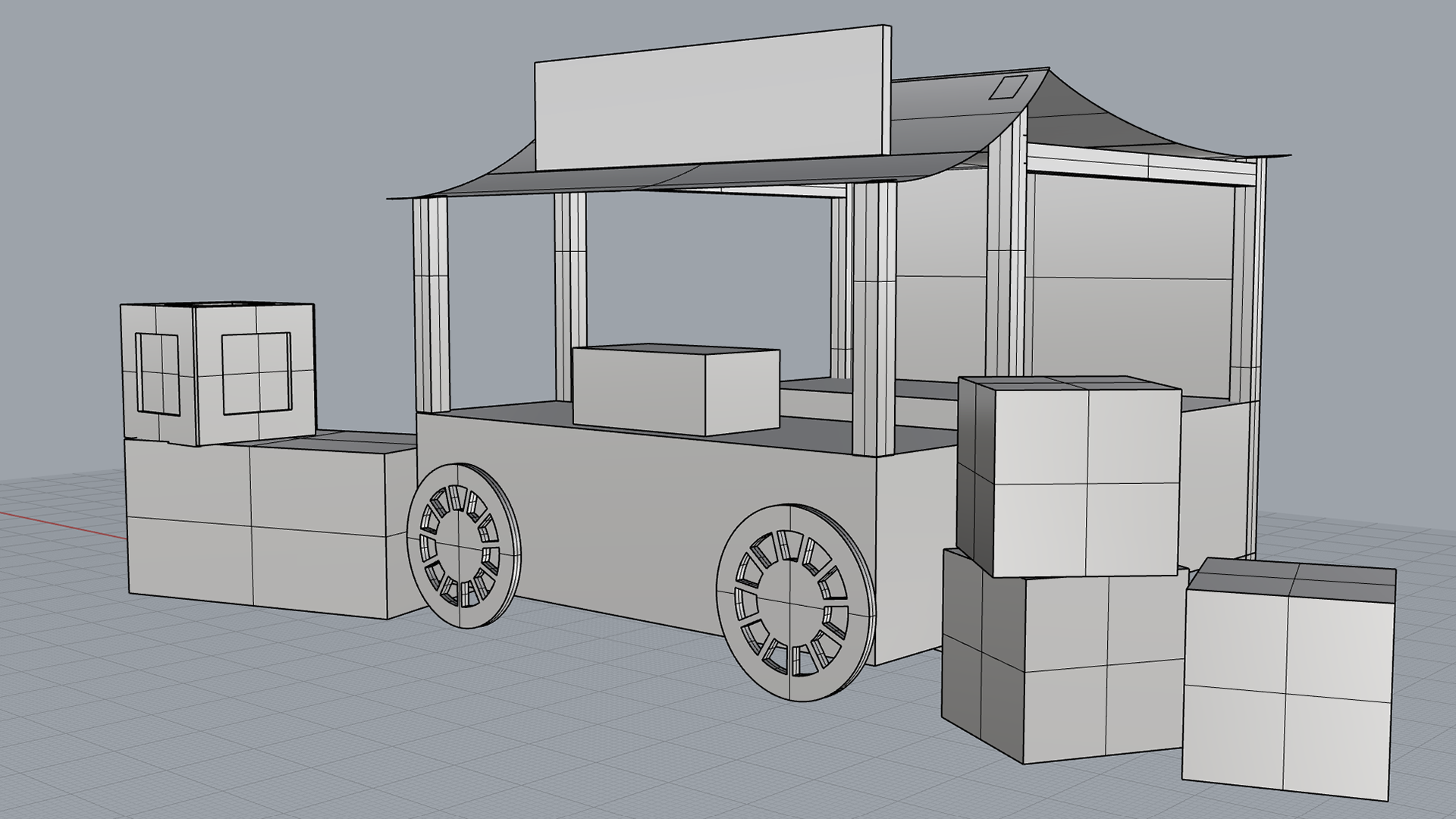Select the box sitting on the cart counter
The height and width of the screenshot is (819, 1456).
[676, 391]
